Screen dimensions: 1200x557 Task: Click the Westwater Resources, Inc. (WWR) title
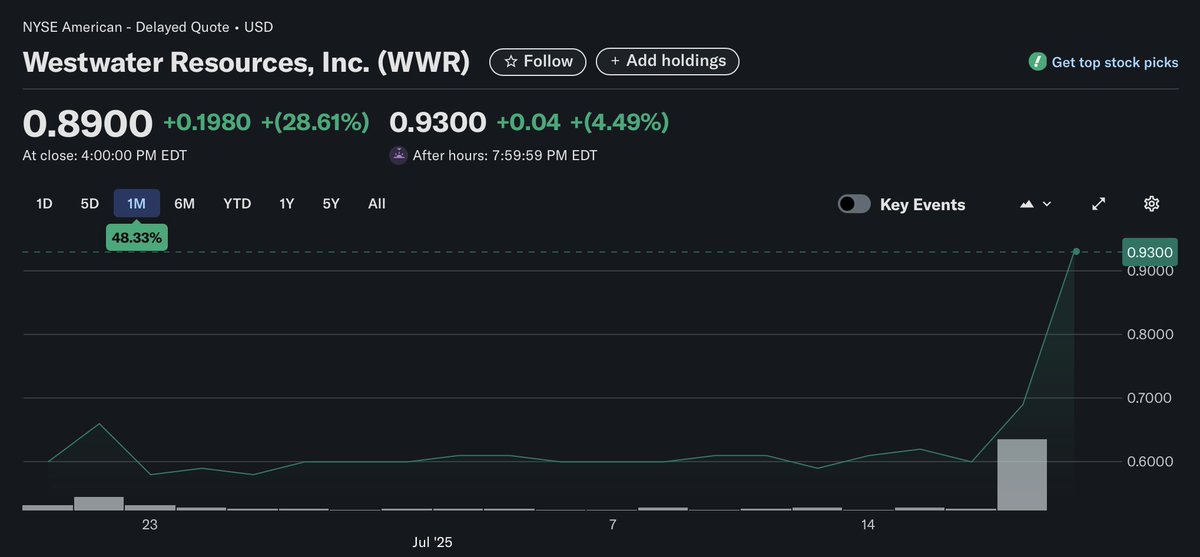point(246,62)
